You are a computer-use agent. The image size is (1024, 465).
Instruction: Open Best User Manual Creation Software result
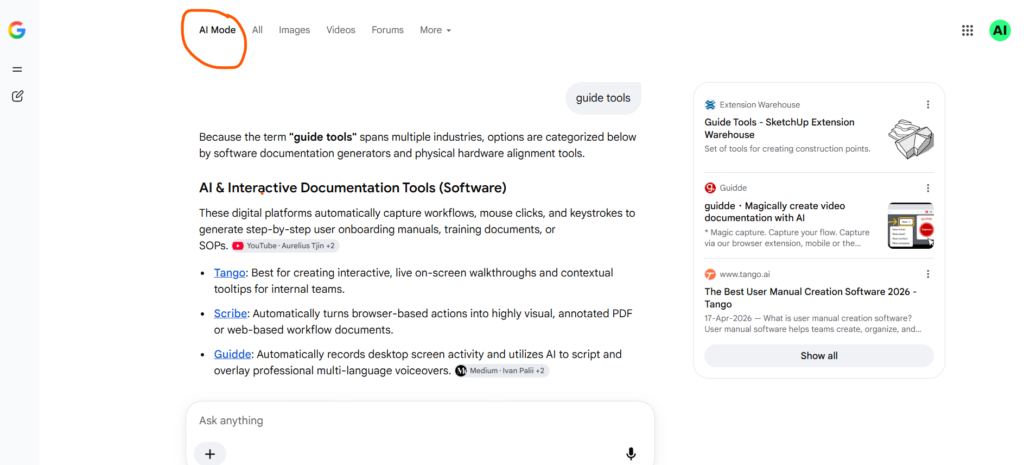pos(810,298)
